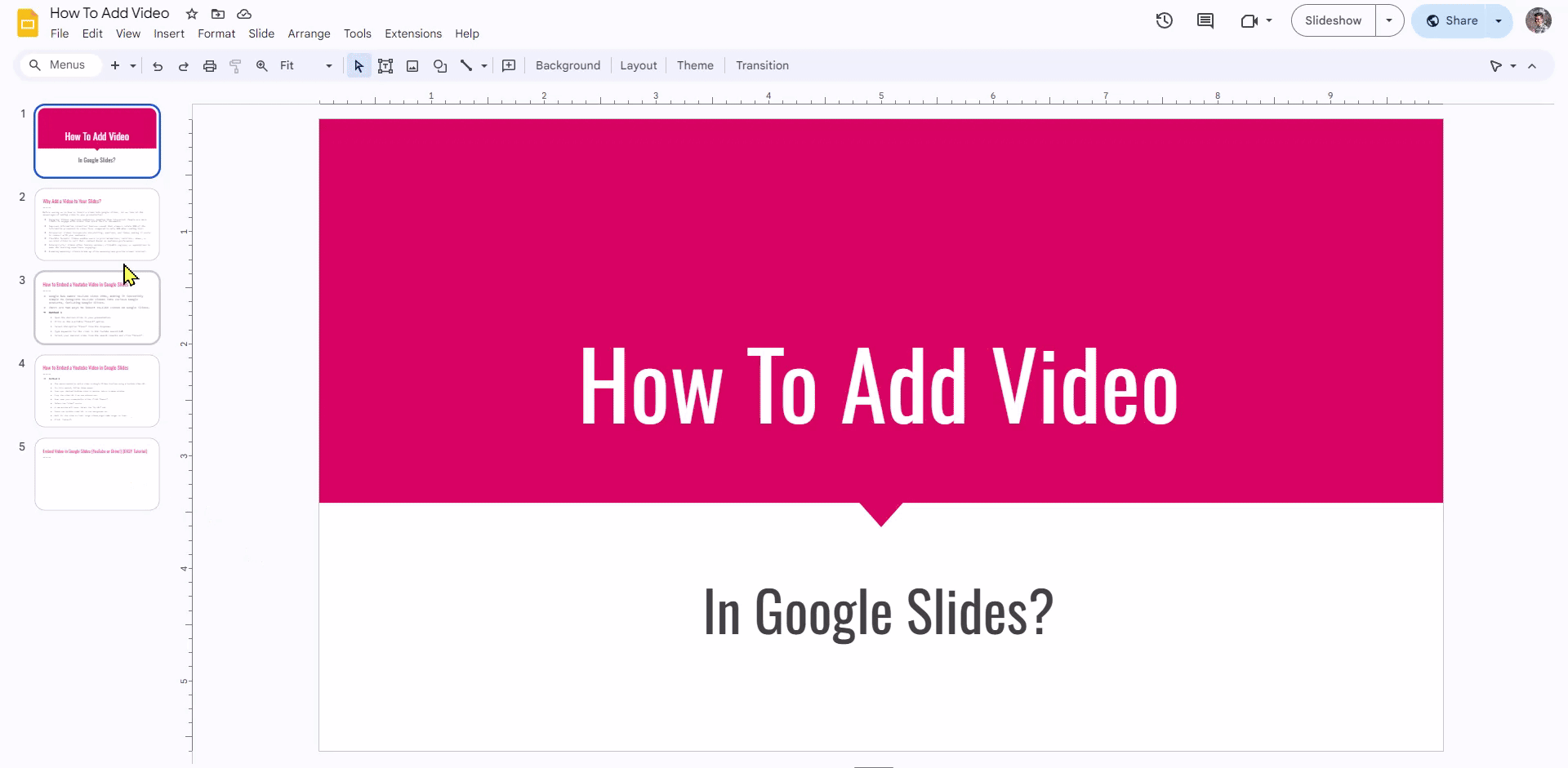
Task: Open the Extensions menu
Action: 412,33
